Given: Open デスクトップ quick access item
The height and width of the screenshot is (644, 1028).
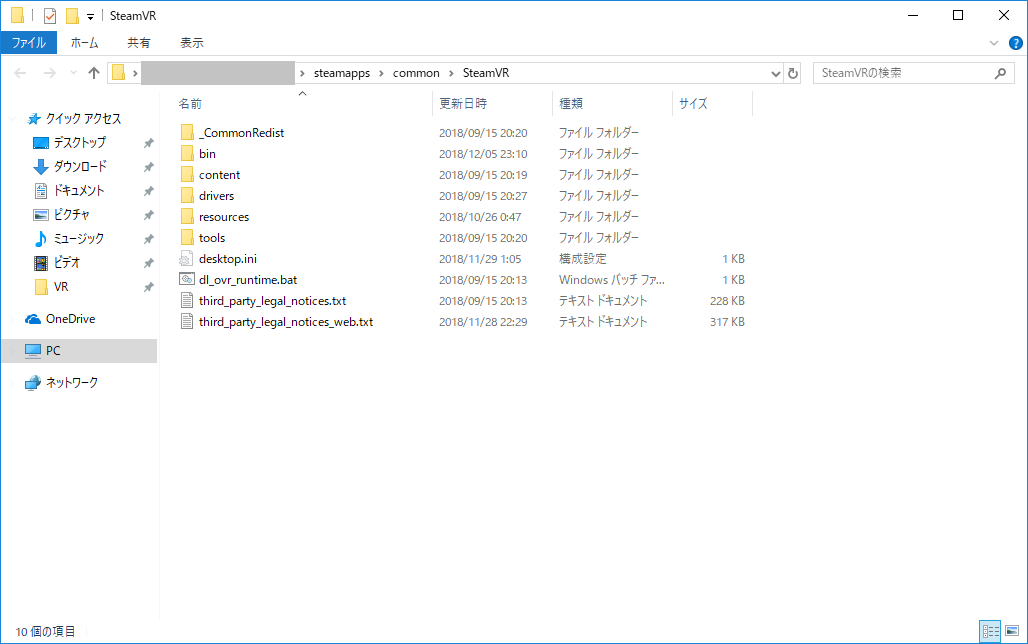Looking at the screenshot, I should click(79, 142).
